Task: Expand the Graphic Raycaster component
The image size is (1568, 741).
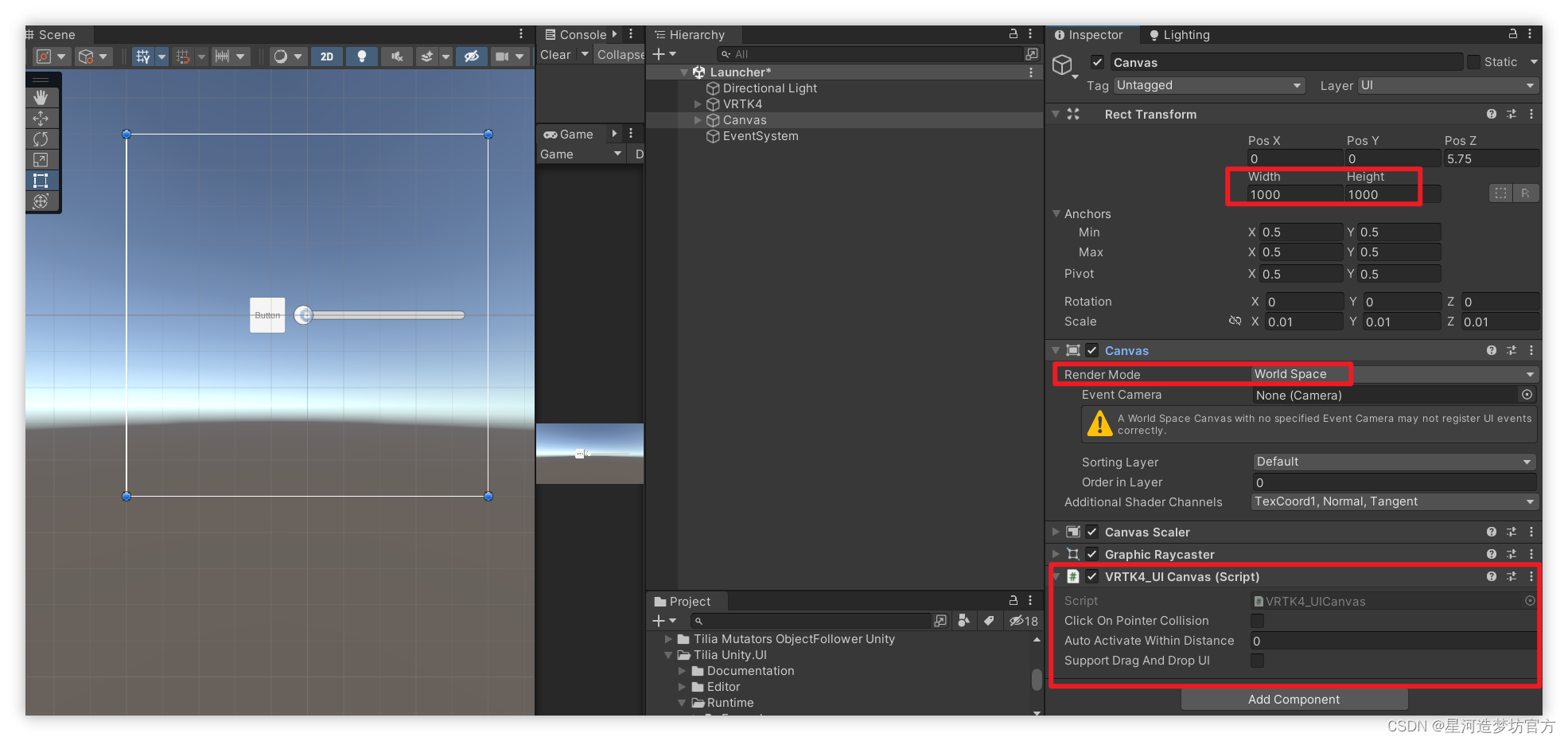Action: (x=1056, y=554)
